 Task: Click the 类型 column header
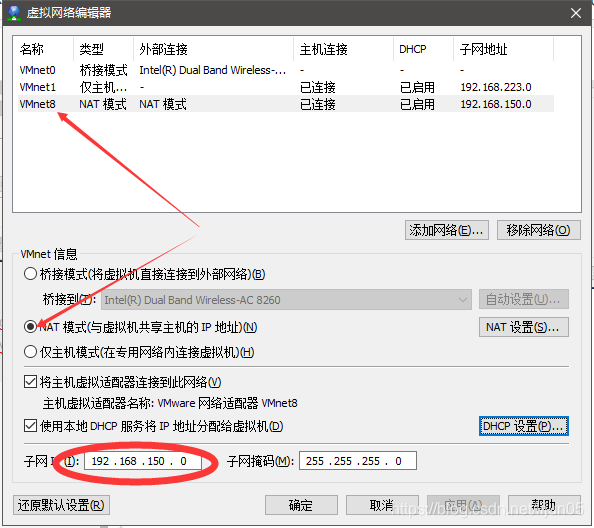(x=103, y=49)
